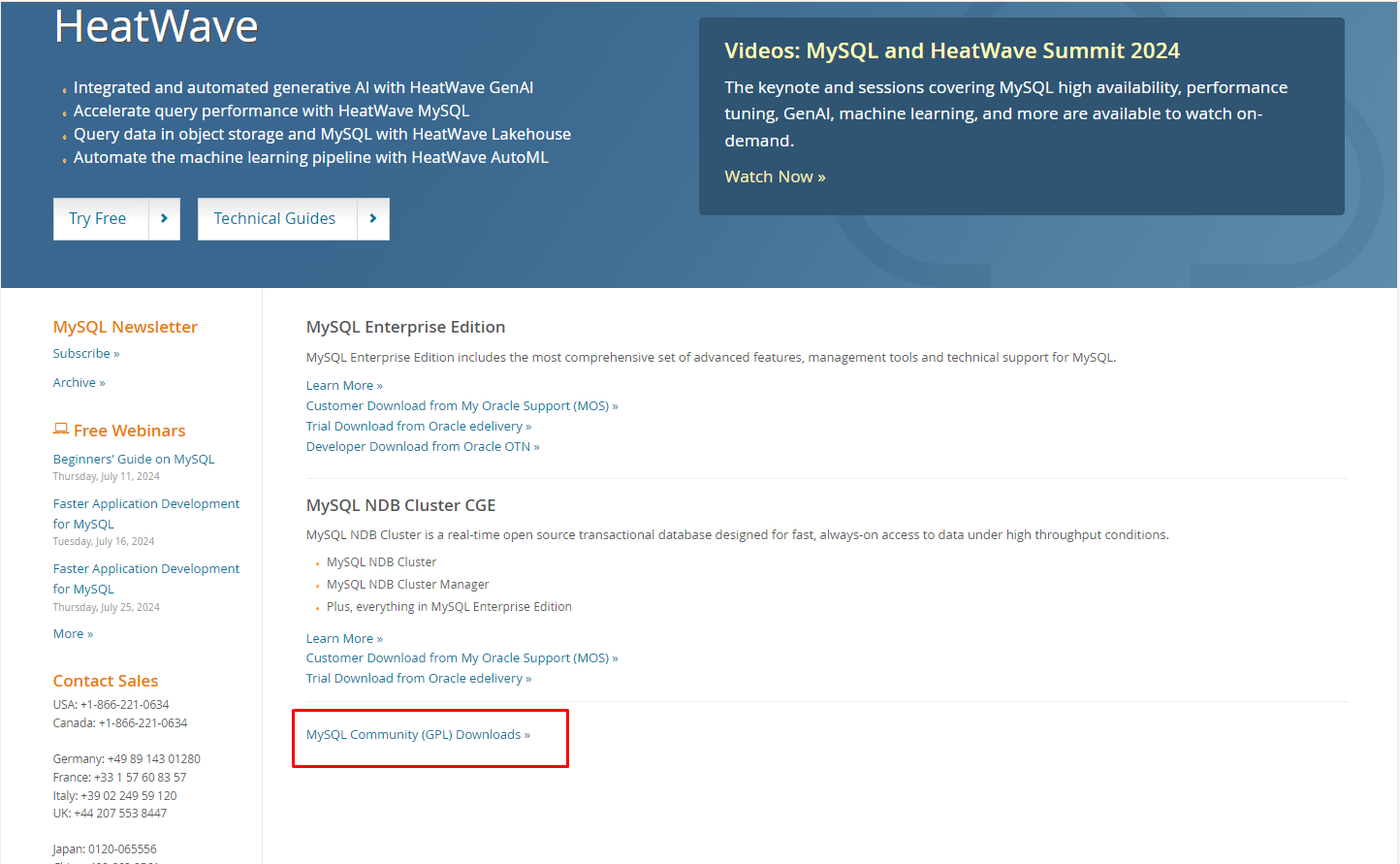
Task: Open the Technical Guides button
Action: [x=294, y=219]
